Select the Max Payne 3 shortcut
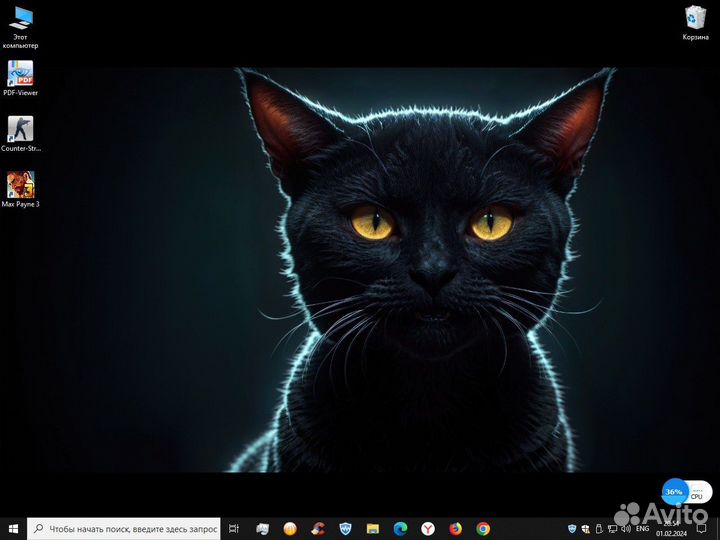720x540 pixels. [x=21, y=189]
